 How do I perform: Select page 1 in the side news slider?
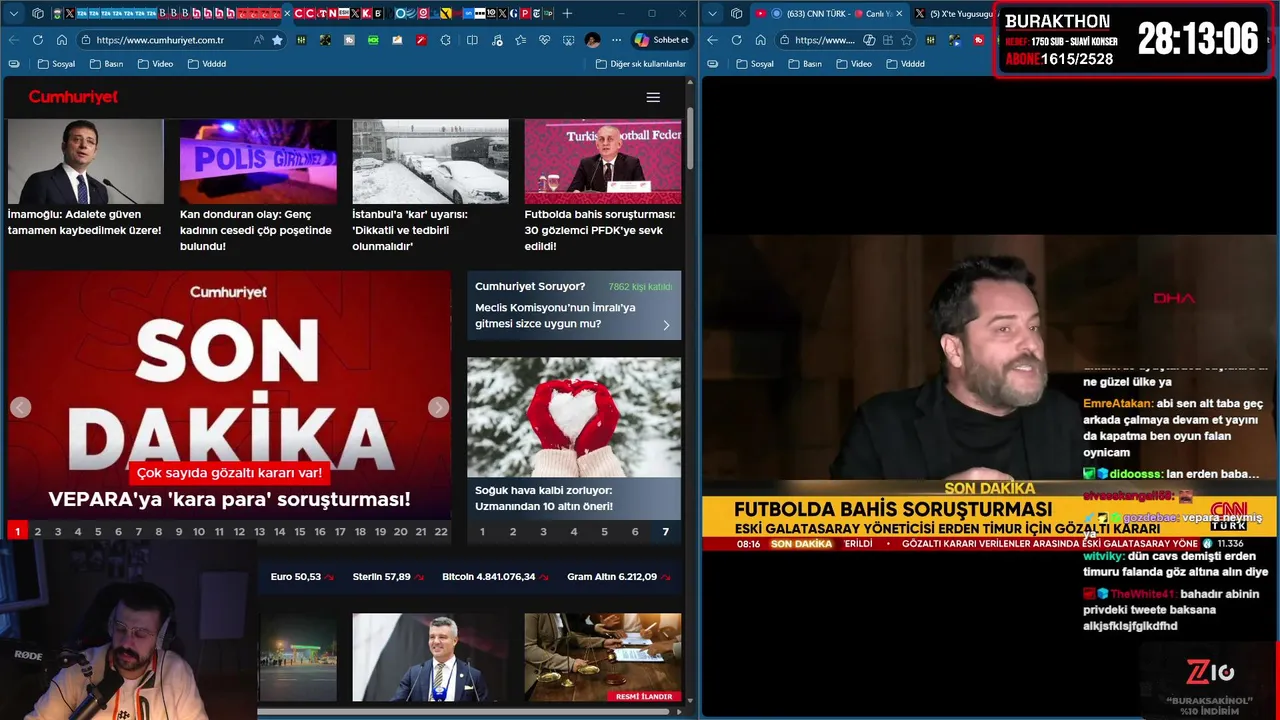[x=482, y=532]
